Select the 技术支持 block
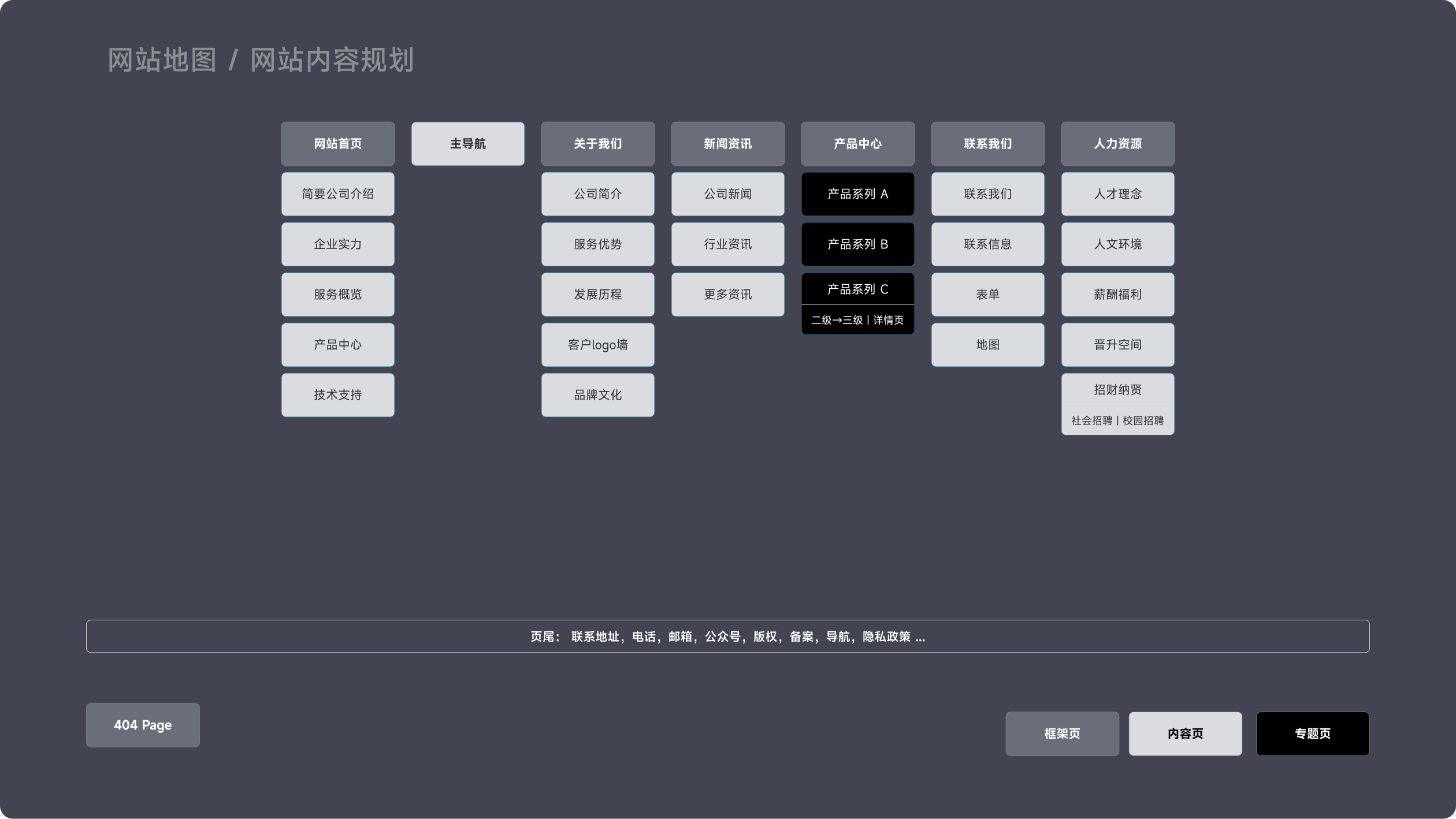The width and height of the screenshot is (1456, 819). [x=337, y=395]
